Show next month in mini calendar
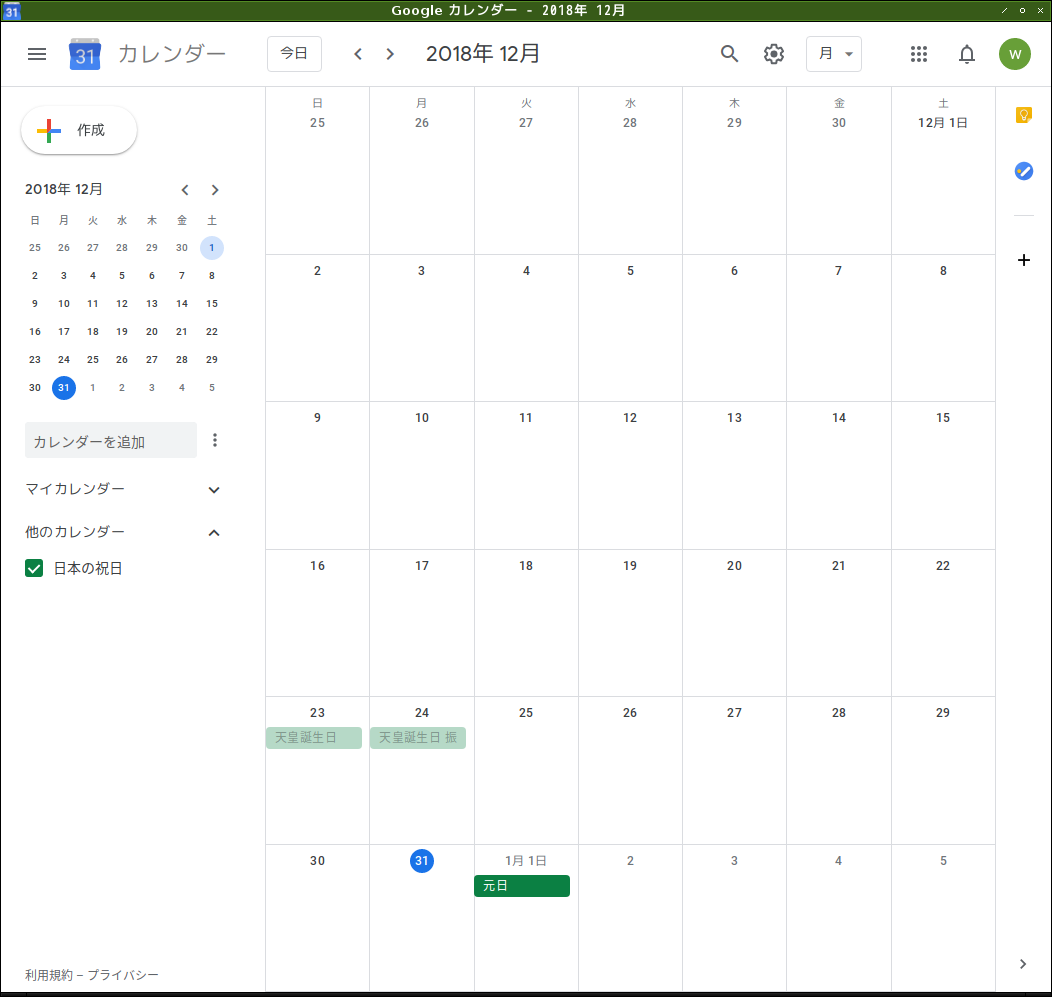This screenshot has width=1052, height=997. click(x=215, y=190)
